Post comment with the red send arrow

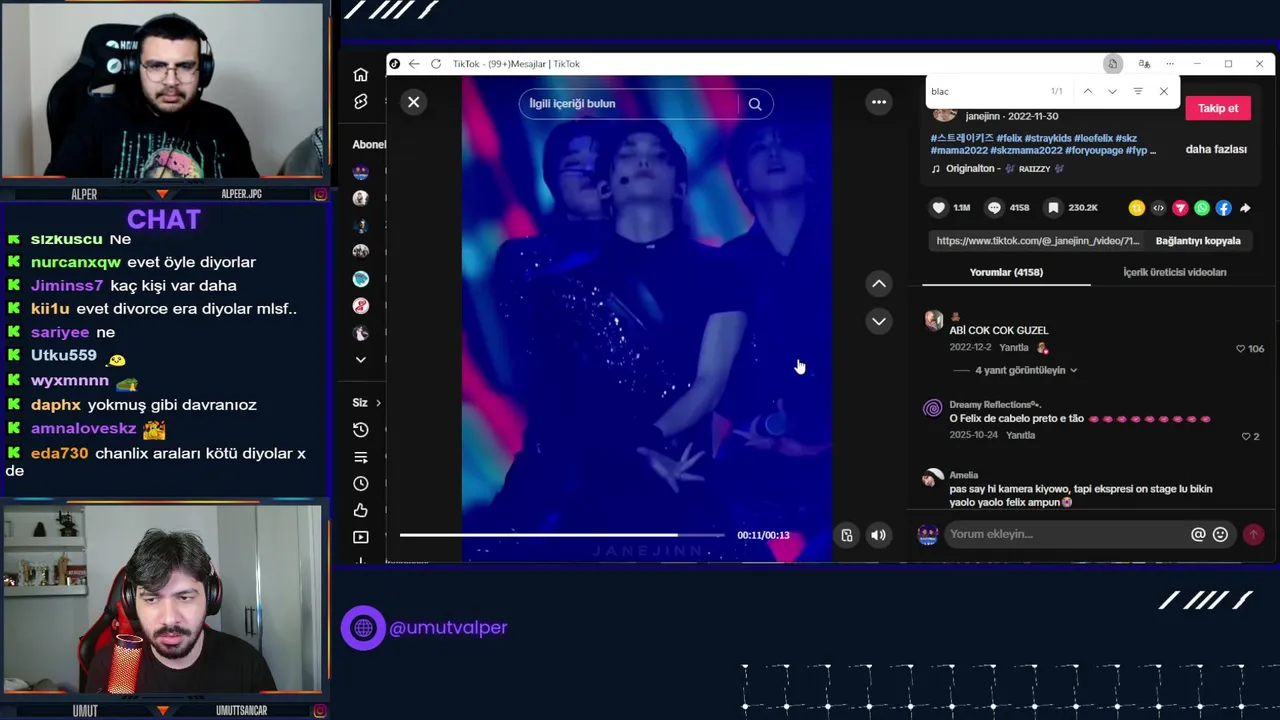(1253, 534)
